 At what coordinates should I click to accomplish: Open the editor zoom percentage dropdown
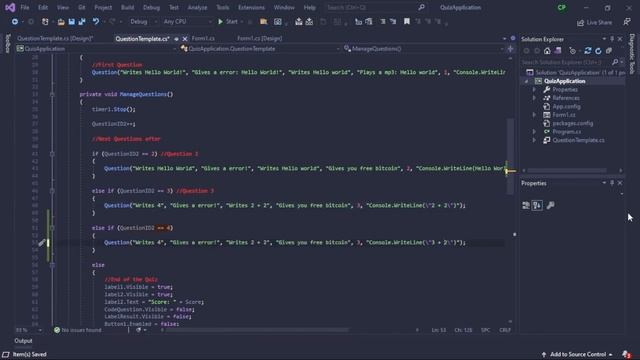pyautogui.click(x=29, y=330)
